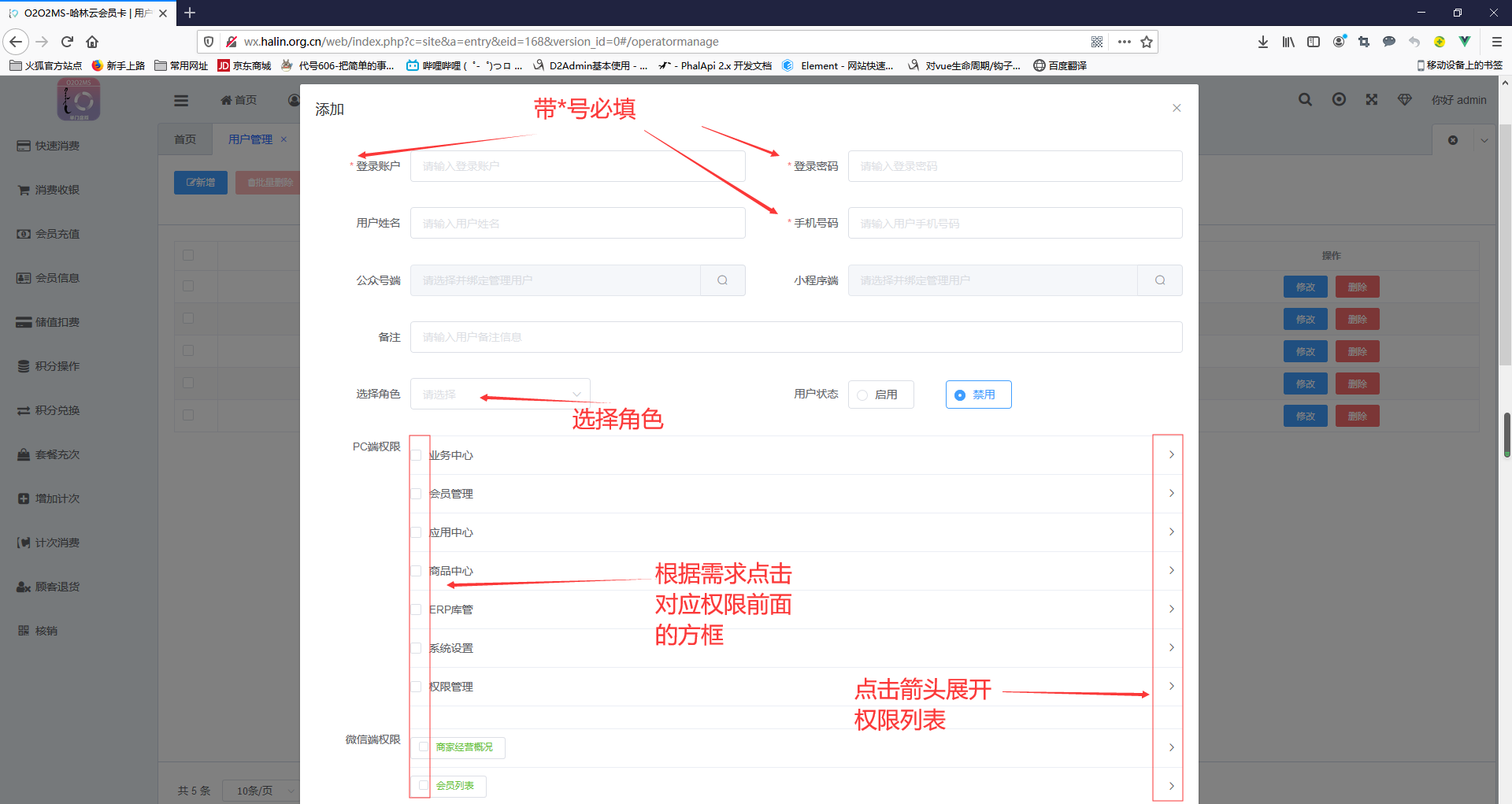
Task: Open 顾客退货 sidebar item
Action: [x=49, y=587]
